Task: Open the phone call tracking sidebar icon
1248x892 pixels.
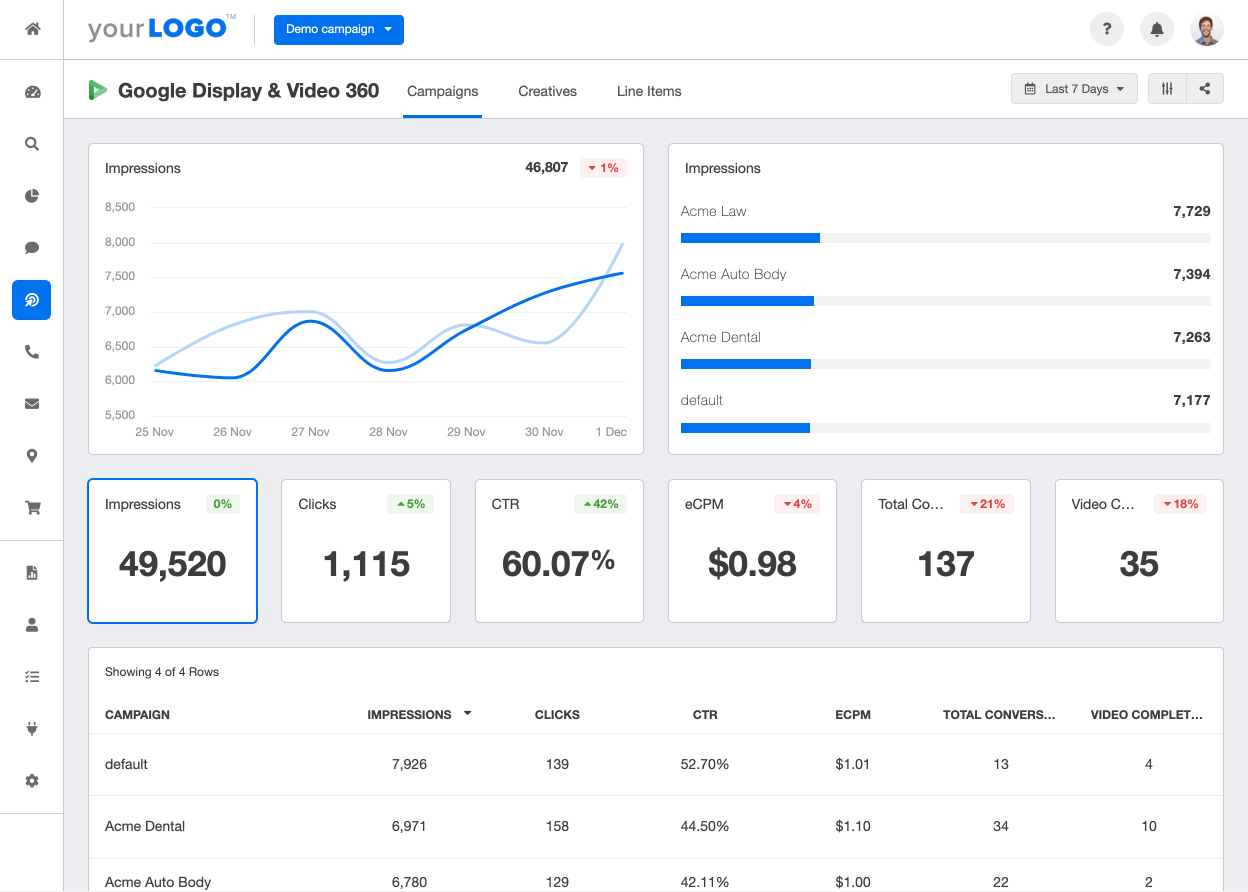Action: [x=31, y=352]
